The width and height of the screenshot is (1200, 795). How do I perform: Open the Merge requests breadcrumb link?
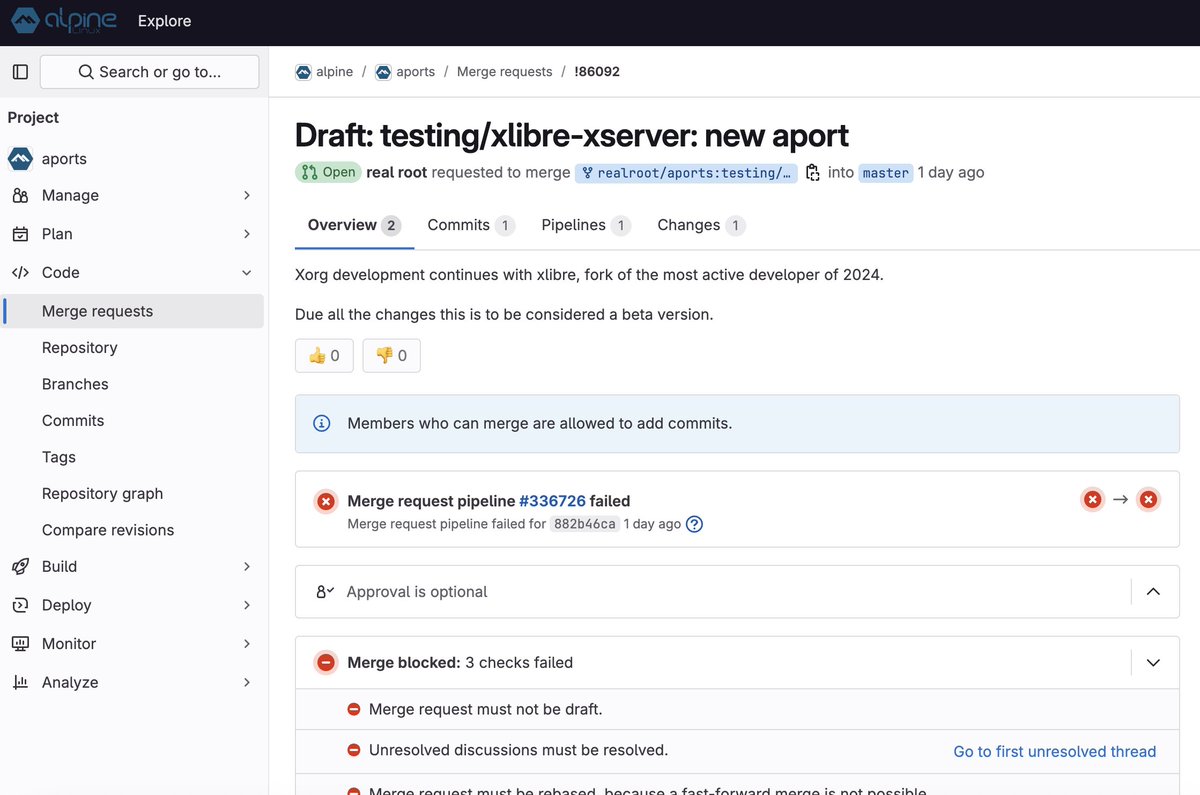click(x=504, y=72)
